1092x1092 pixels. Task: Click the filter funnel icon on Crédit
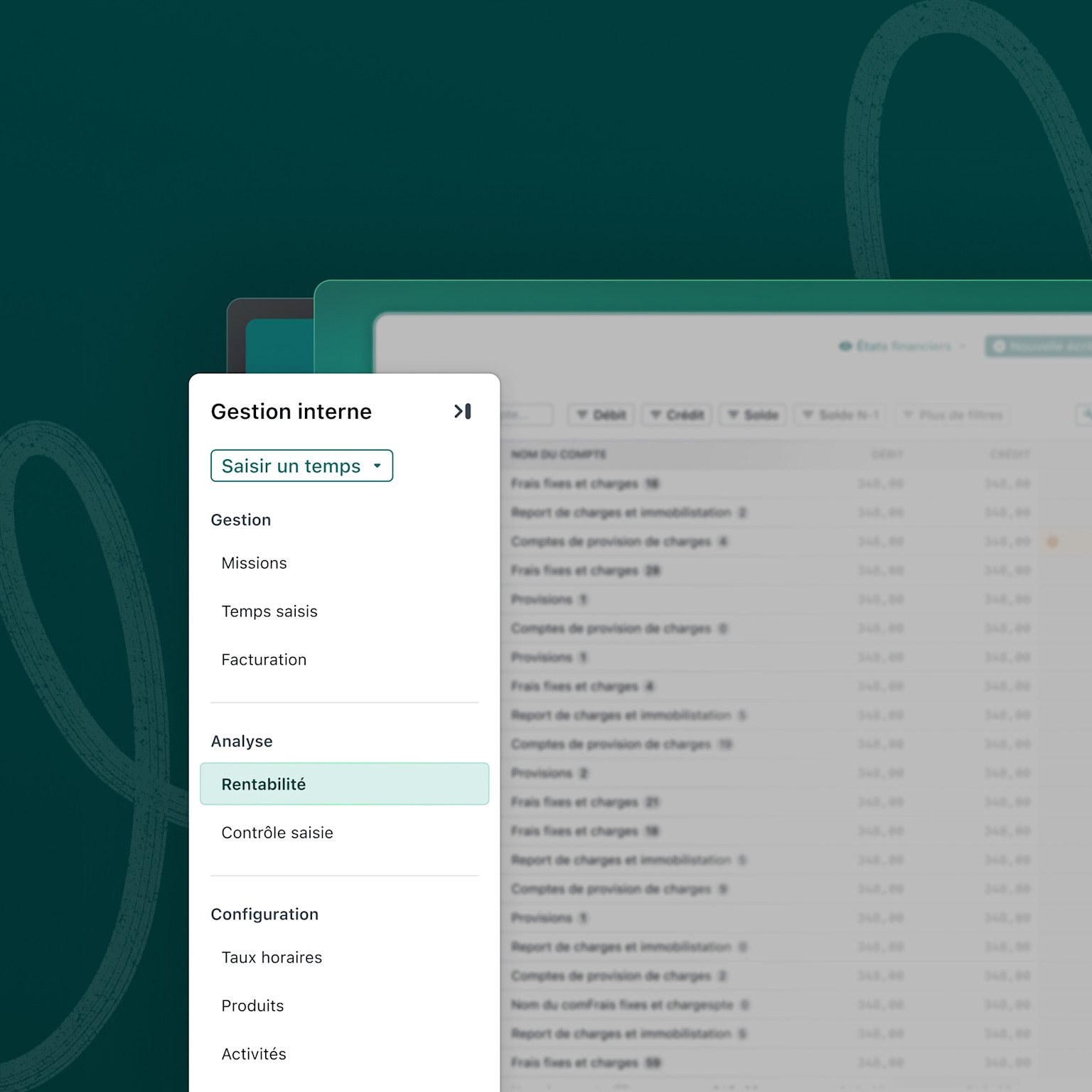656,415
